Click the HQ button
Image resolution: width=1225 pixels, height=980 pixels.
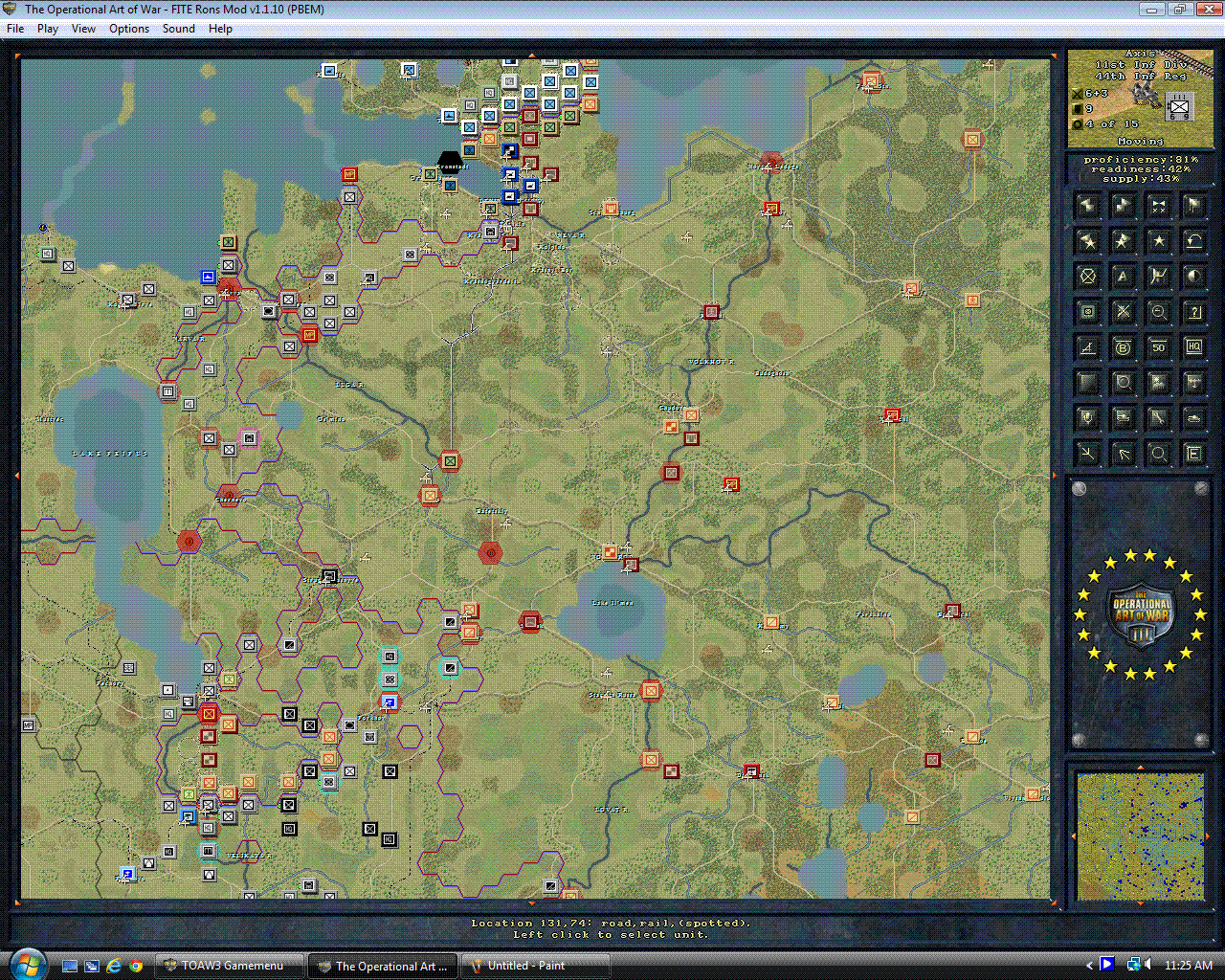coord(1193,347)
